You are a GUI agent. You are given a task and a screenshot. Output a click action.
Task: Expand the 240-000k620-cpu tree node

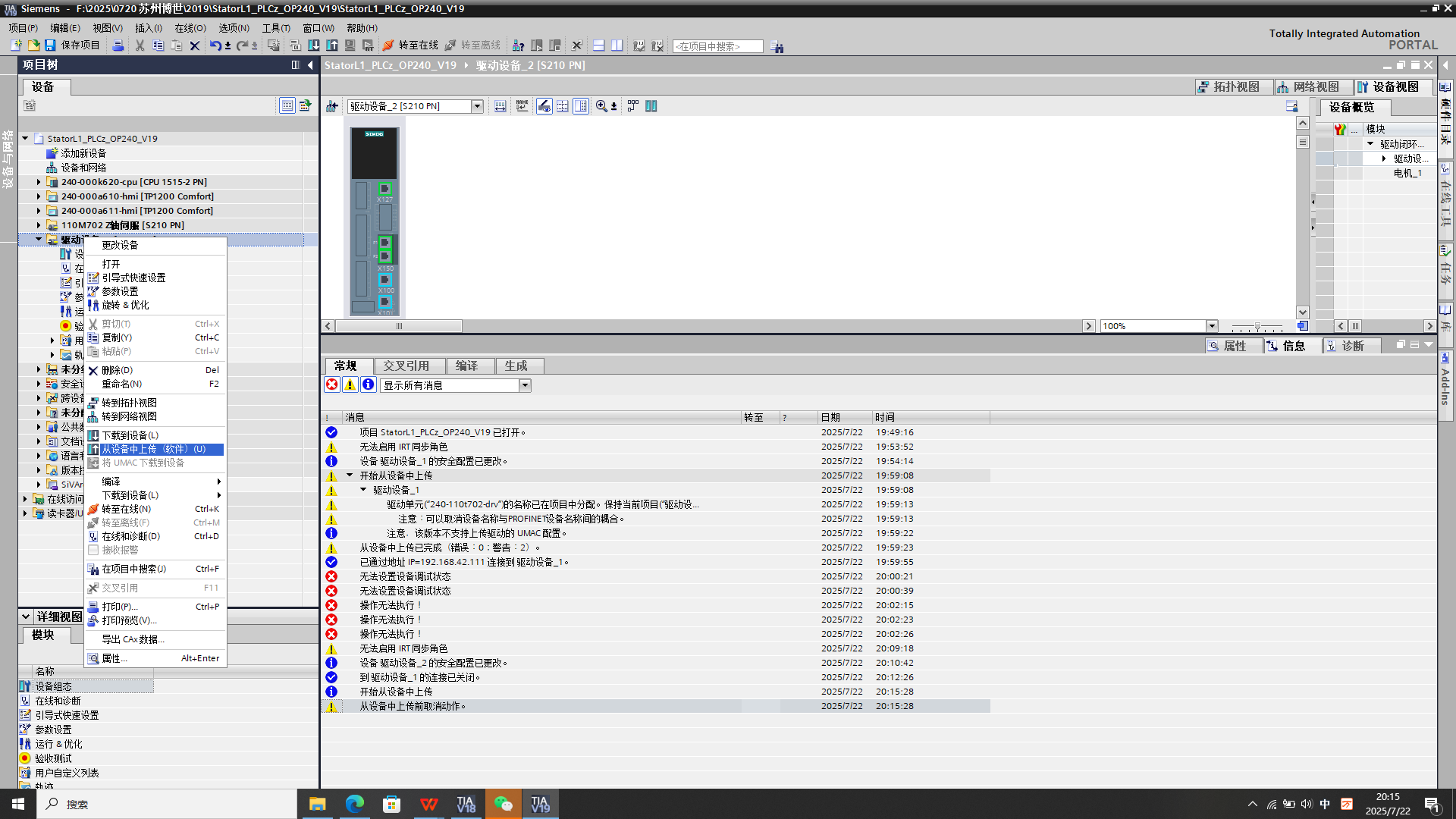coord(39,182)
